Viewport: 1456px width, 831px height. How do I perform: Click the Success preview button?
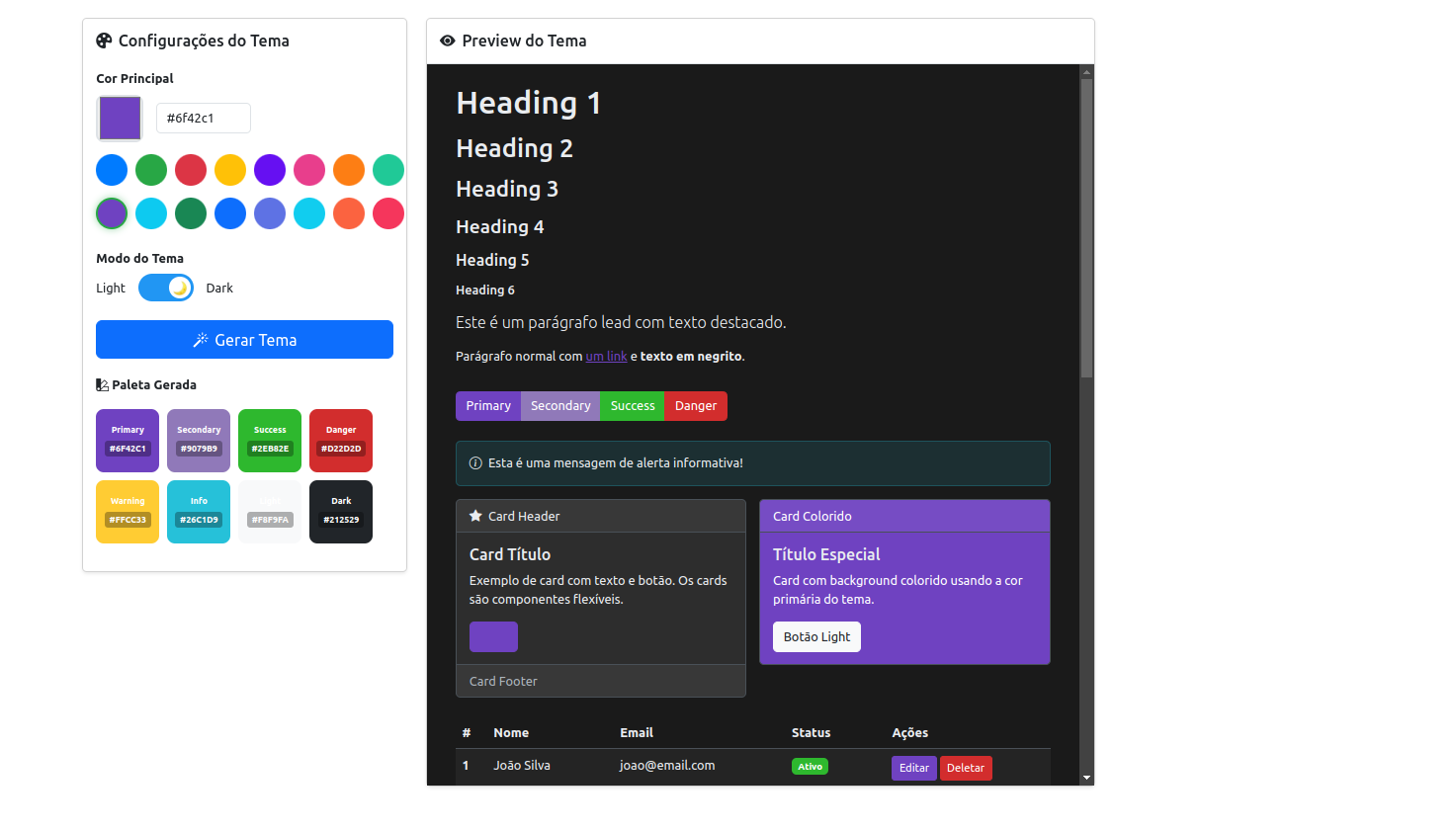tap(633, 406)
